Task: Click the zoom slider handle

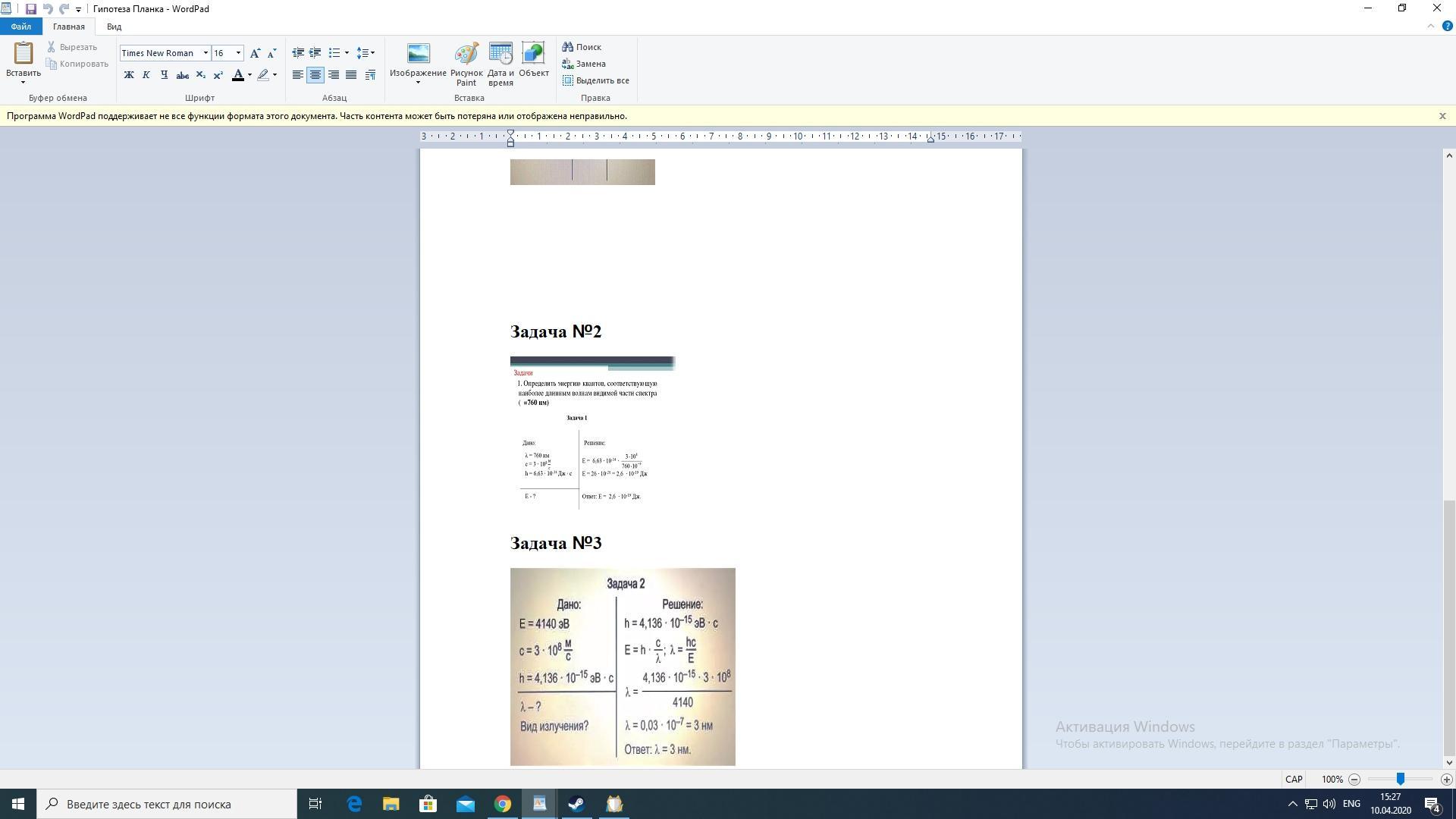Action: coord(1401,779)
